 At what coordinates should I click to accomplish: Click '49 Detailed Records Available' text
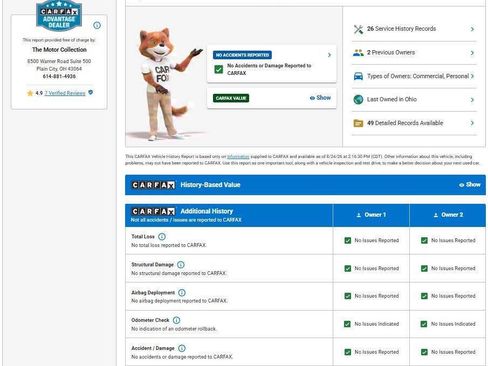tap(405, 123)
